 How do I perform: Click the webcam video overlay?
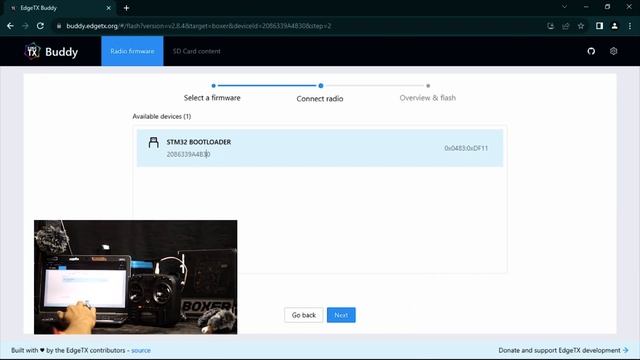coord(136,277)
